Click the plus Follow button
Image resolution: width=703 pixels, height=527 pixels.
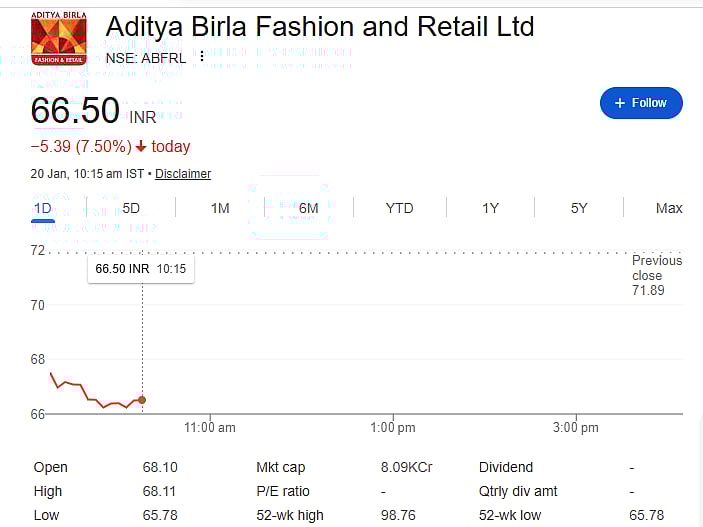pyautogui.click(x=641, y=103)
